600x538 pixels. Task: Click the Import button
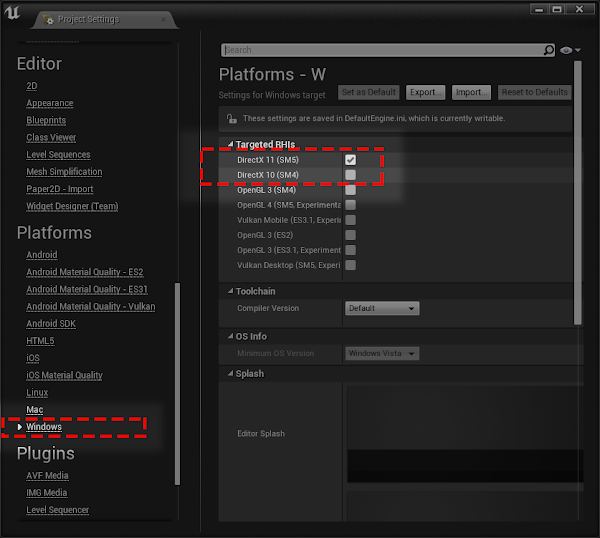click(471, 92)
